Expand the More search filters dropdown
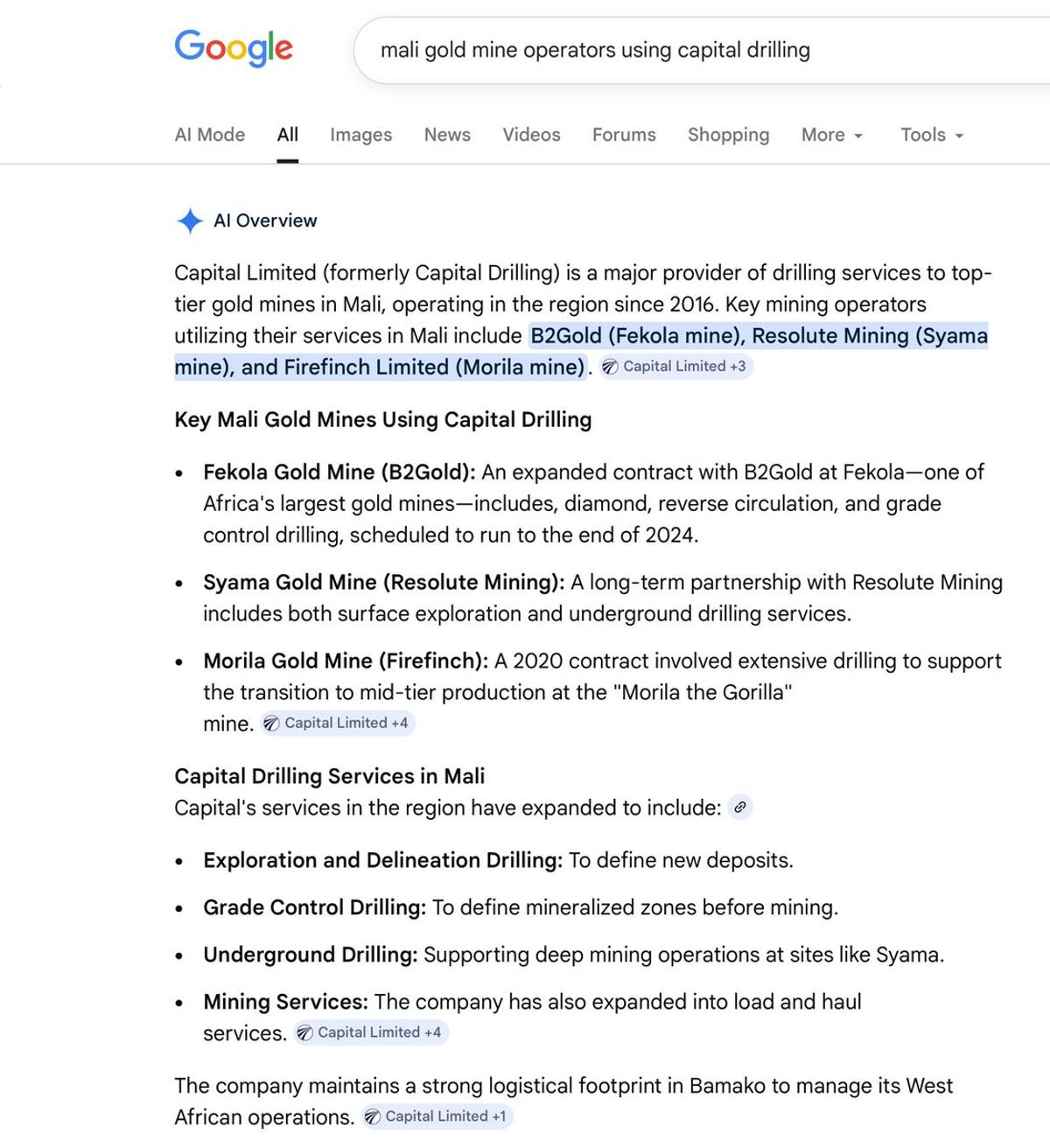 (831, 135)
